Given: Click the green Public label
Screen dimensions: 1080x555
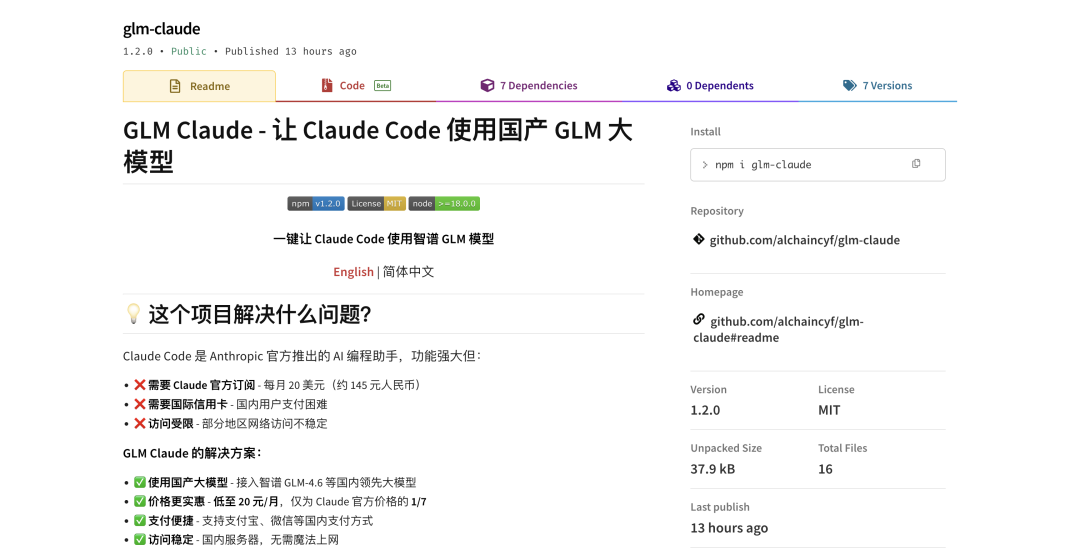Looking at the screenshot, I should point(189,52).
